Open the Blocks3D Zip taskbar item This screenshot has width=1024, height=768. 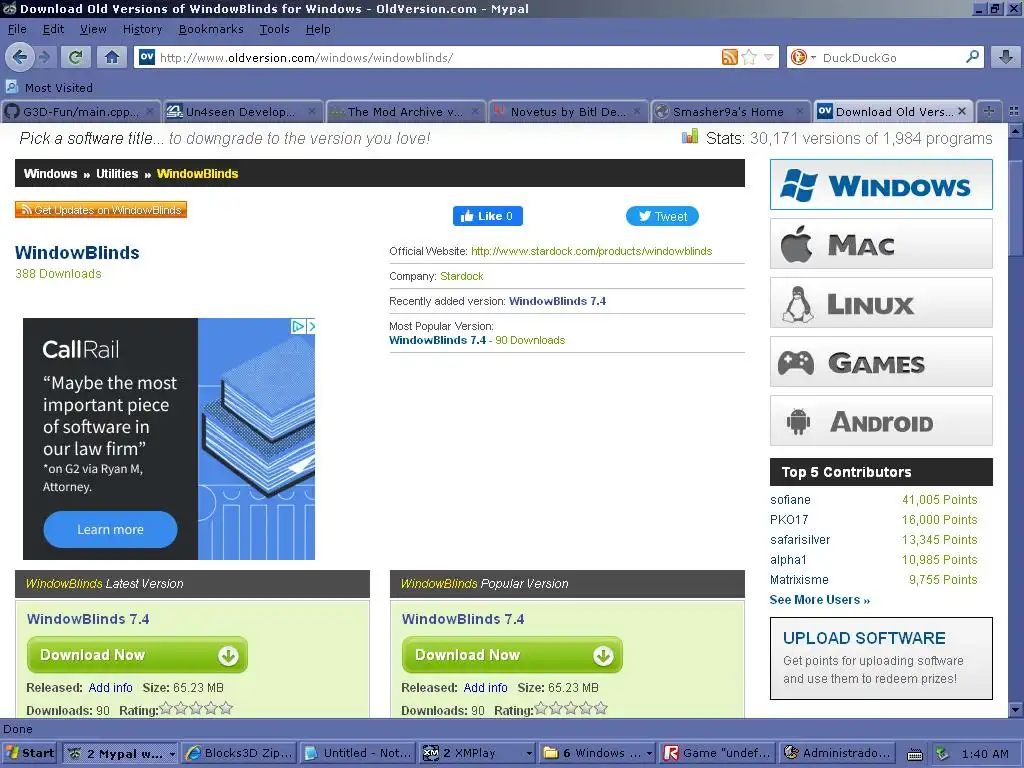pos(239,754)
